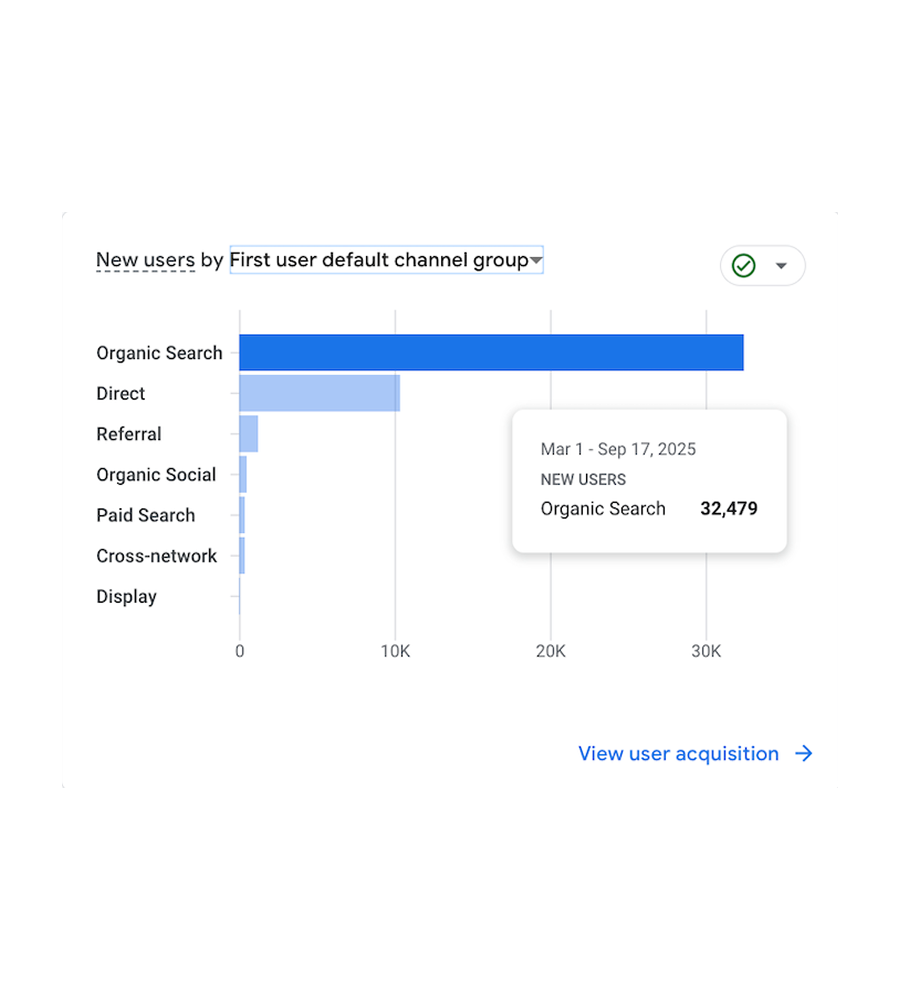The width and height of the screenshot is (900, 1000).
Task: Click the 32,479 value in tooltip
Action: click(729, 508)
